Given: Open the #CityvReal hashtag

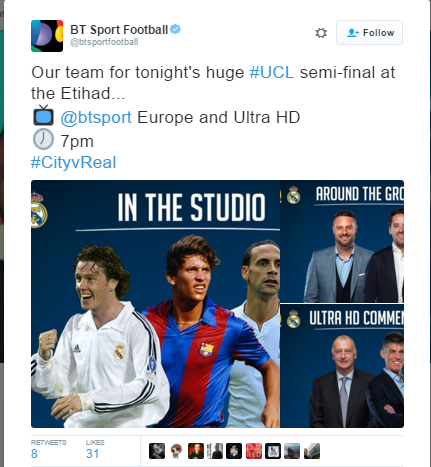Looking at the screenshot, I should coord(73,162).
